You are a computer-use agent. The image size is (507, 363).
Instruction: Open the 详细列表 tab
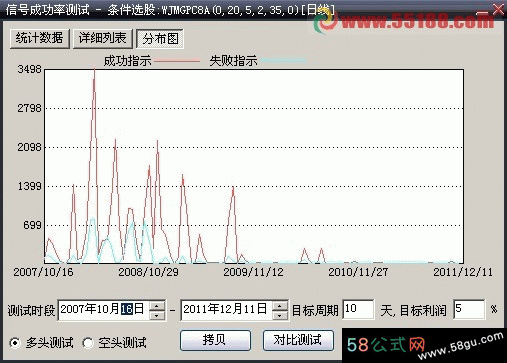(x=103, y=39)
